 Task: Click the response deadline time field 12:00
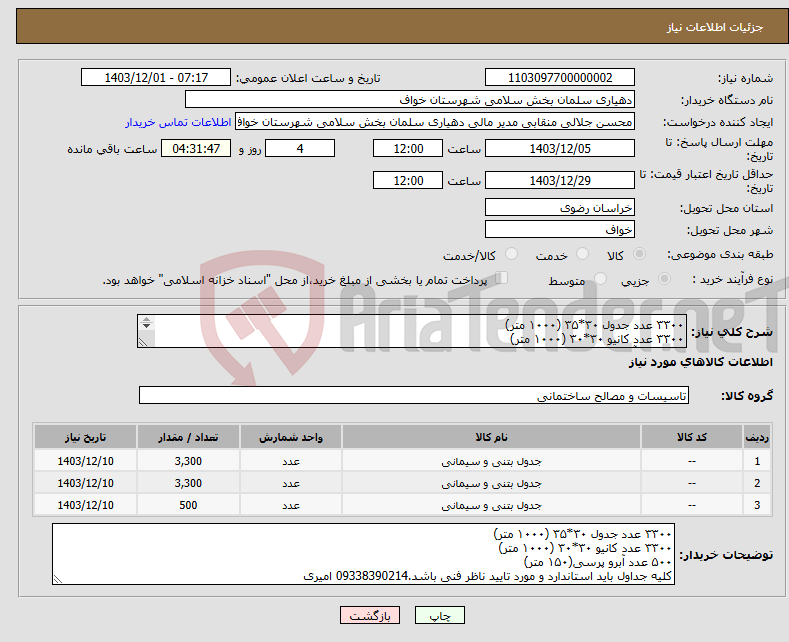point(408,148)
